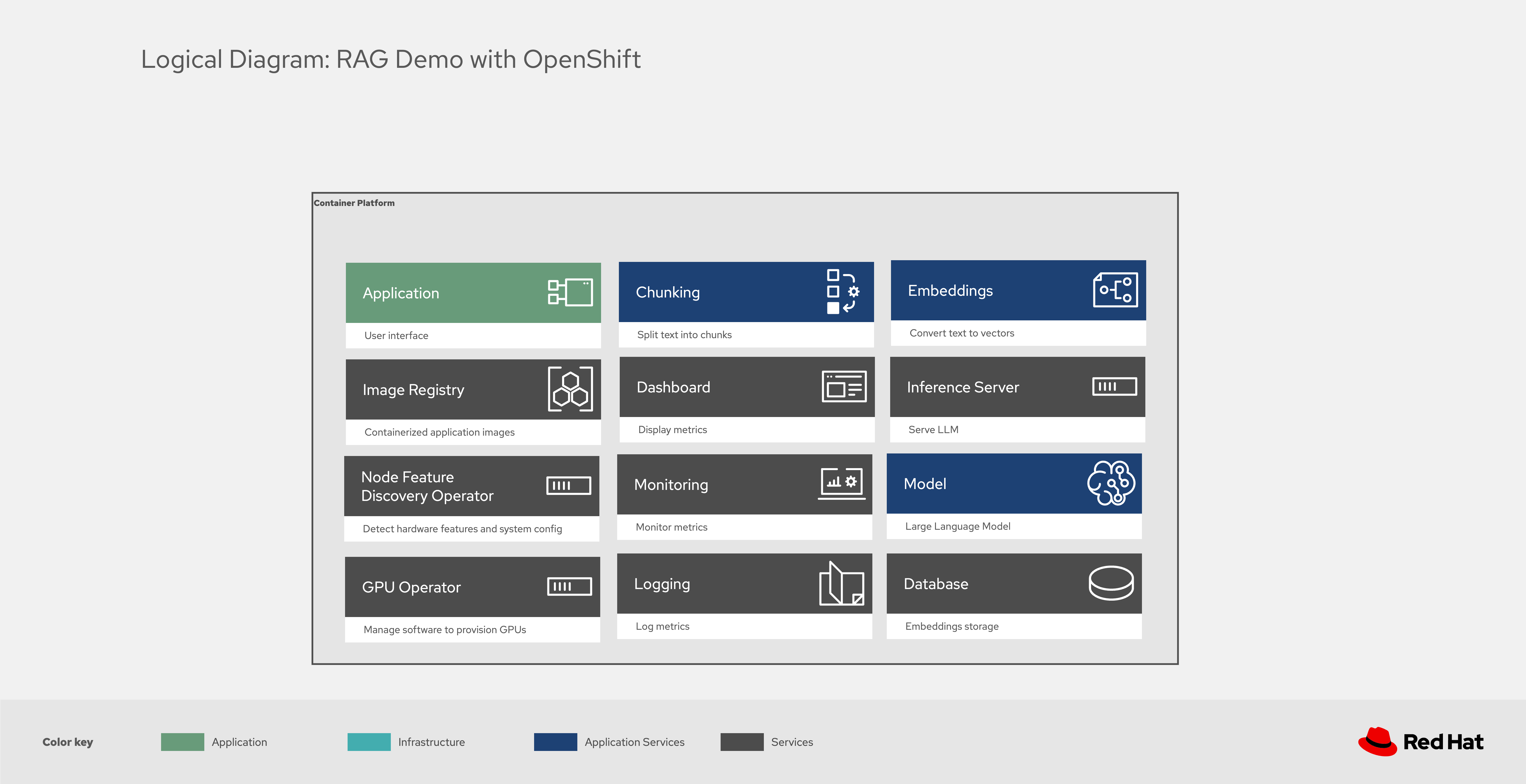1526x784 pixels.
Task: Click the green Application color swatch
Action: coord(183,742)
